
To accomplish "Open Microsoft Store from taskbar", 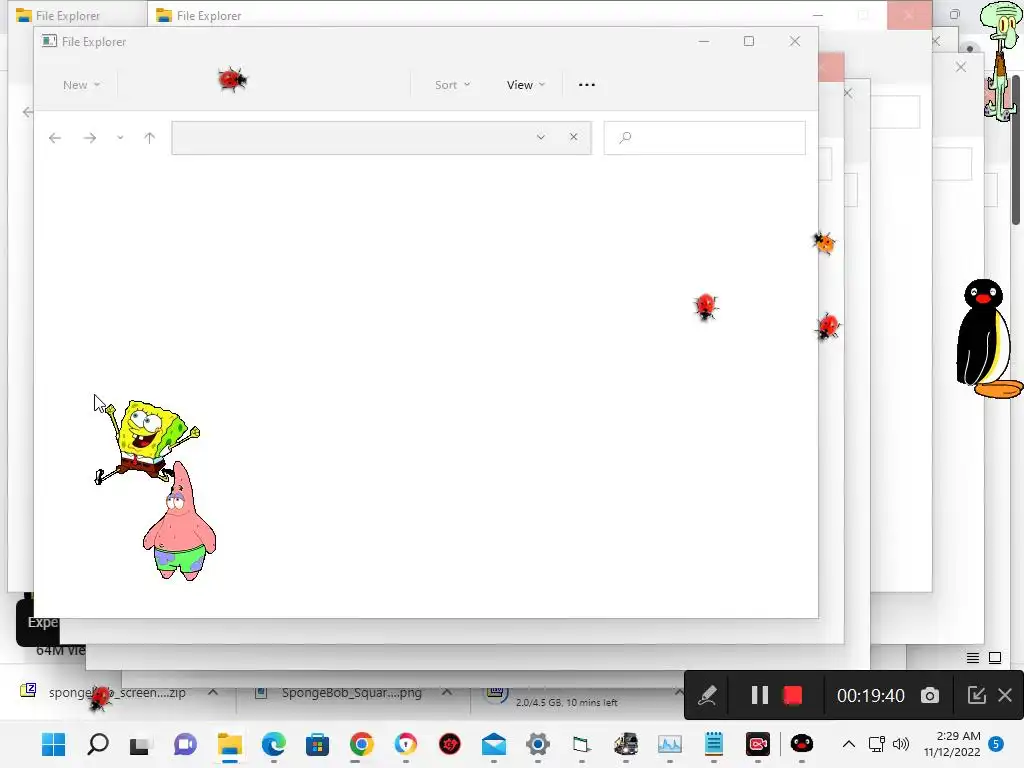I will (x=317, y=744).
